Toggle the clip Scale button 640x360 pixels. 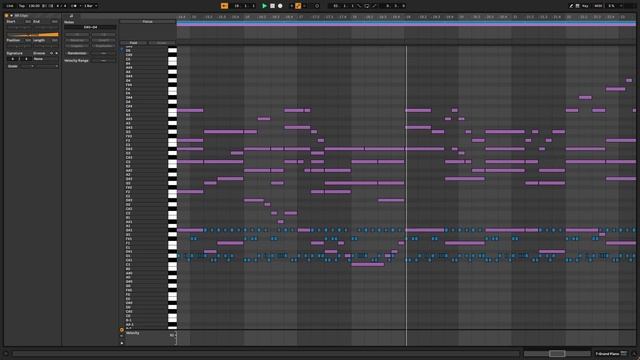pos(13,66)
